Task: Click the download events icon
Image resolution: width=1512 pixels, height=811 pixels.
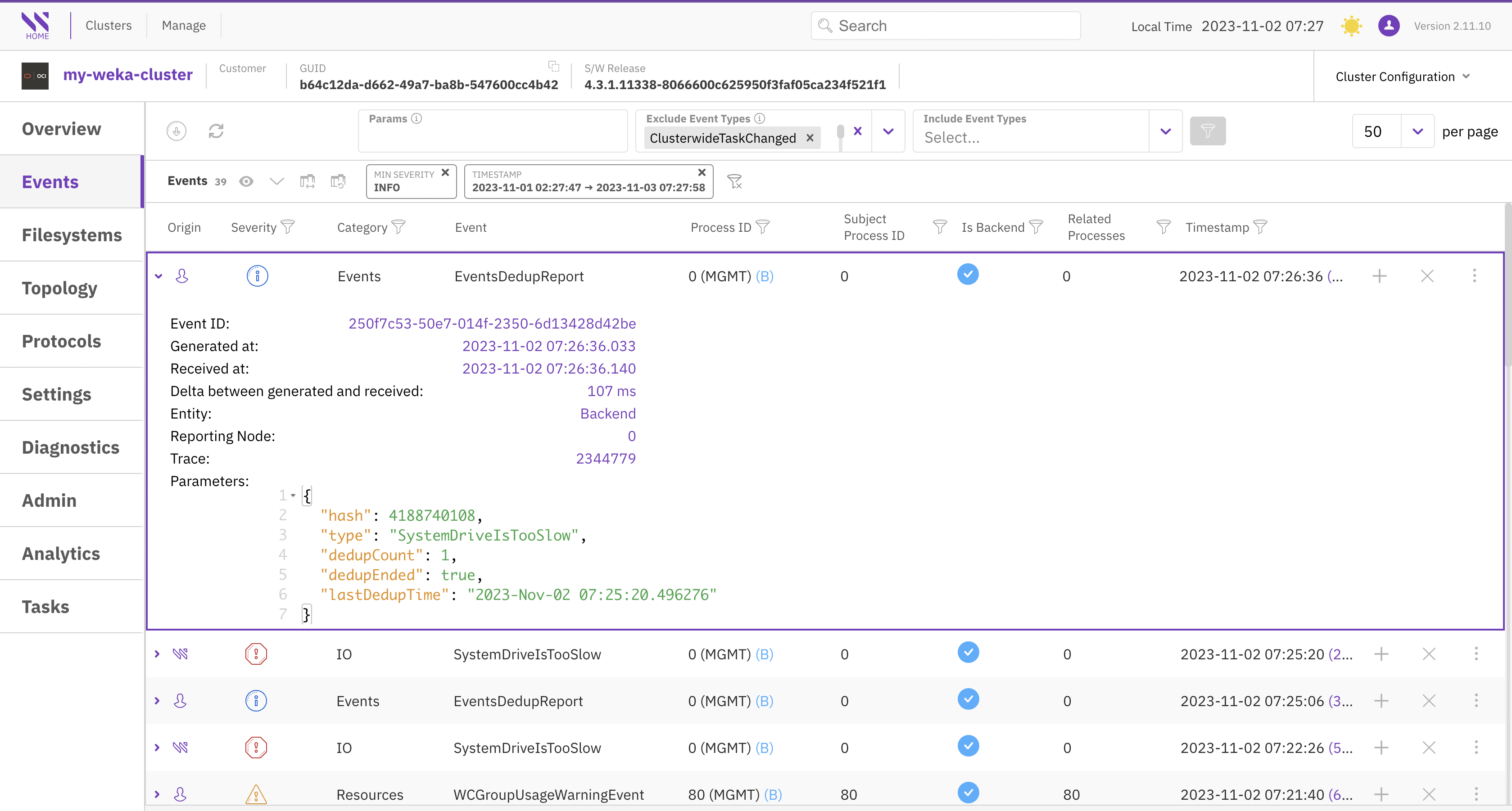Action: 176,131
